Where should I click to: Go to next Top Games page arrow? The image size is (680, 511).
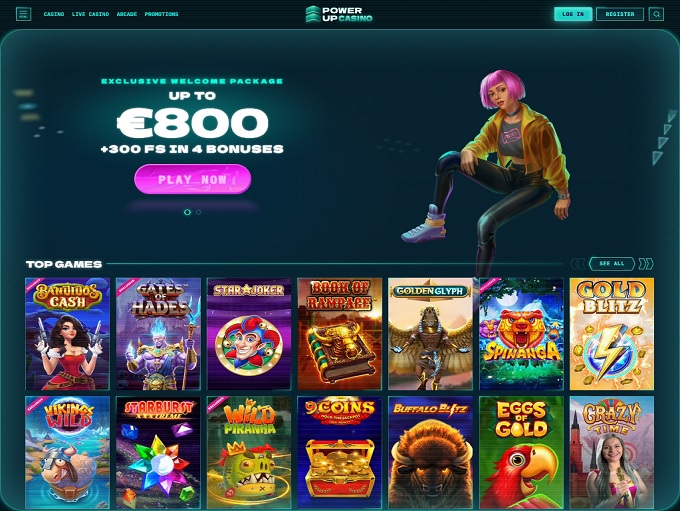tap(646, 264)
